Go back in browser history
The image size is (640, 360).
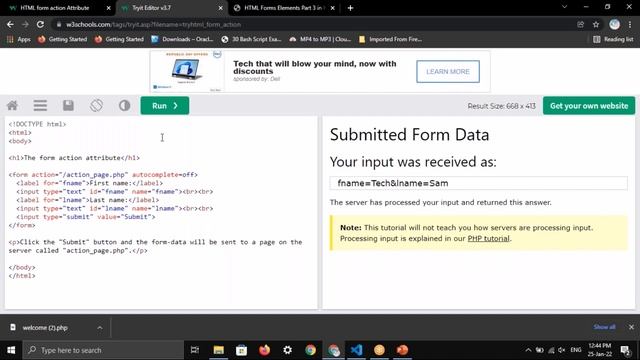[10, 24]
